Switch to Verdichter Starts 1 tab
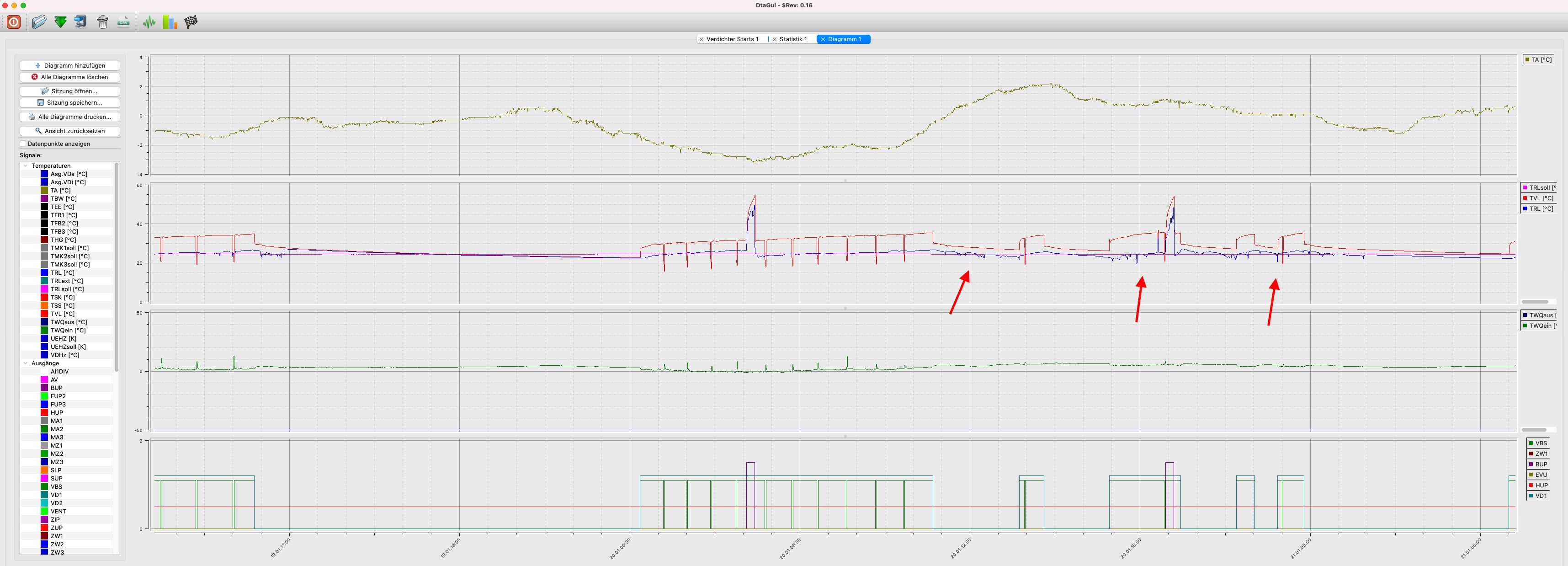 732,39
